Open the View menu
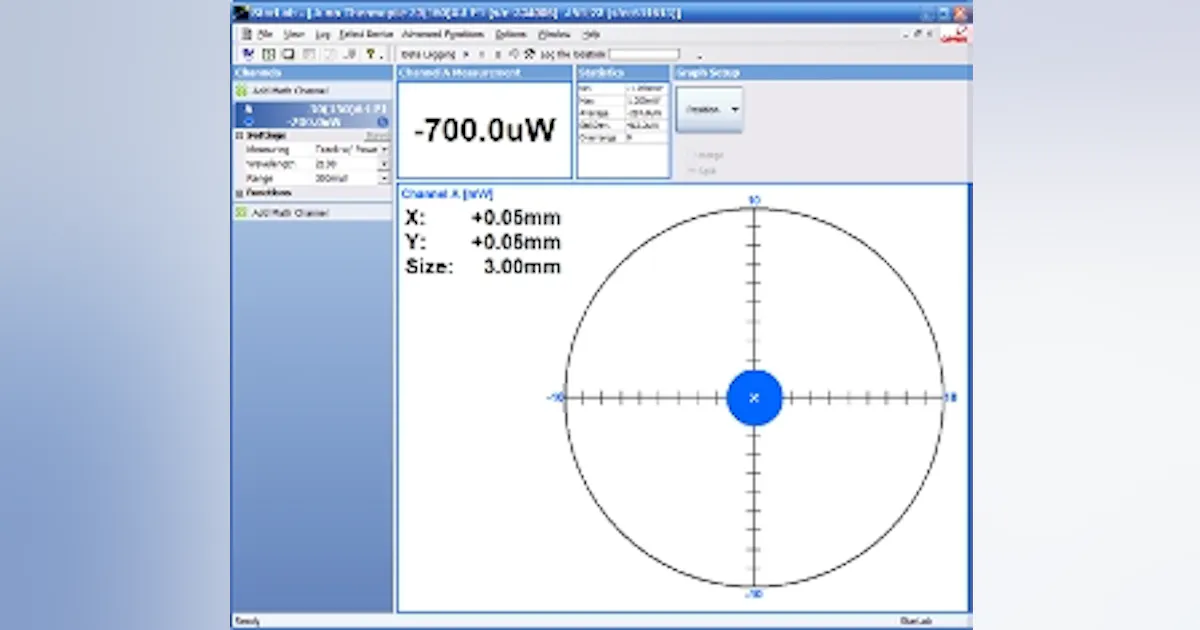The width and height of the screenshot is (1200, 630). (294, 34)
